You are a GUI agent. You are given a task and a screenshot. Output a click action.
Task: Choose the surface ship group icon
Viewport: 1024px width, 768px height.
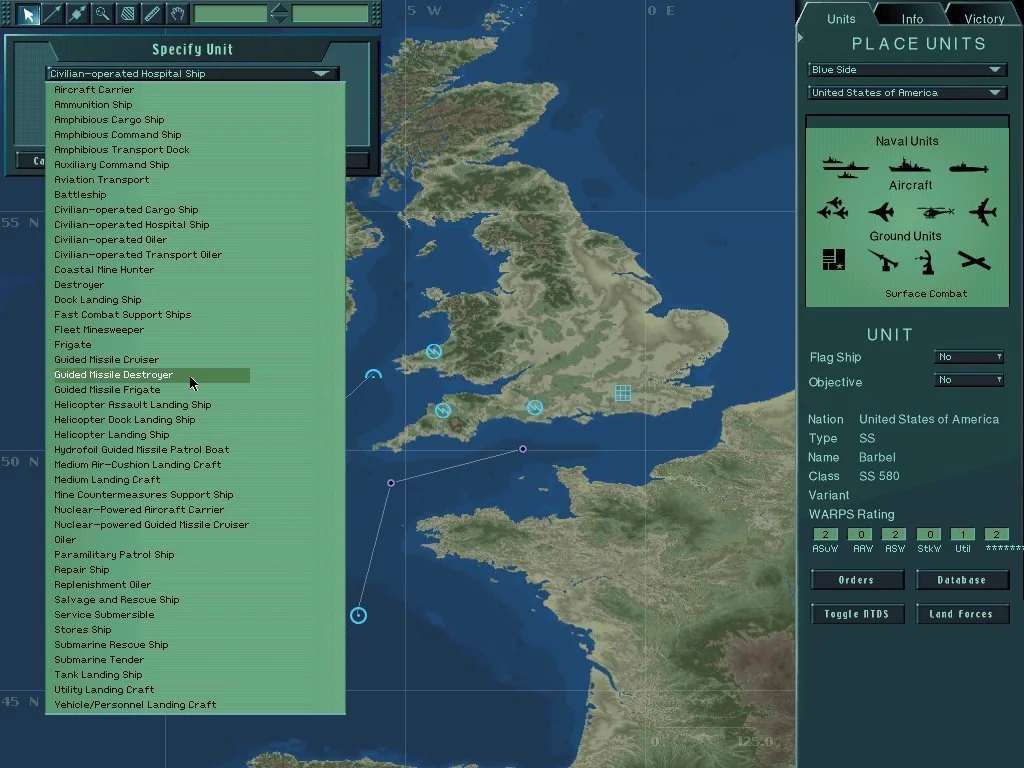coord(845,167)
